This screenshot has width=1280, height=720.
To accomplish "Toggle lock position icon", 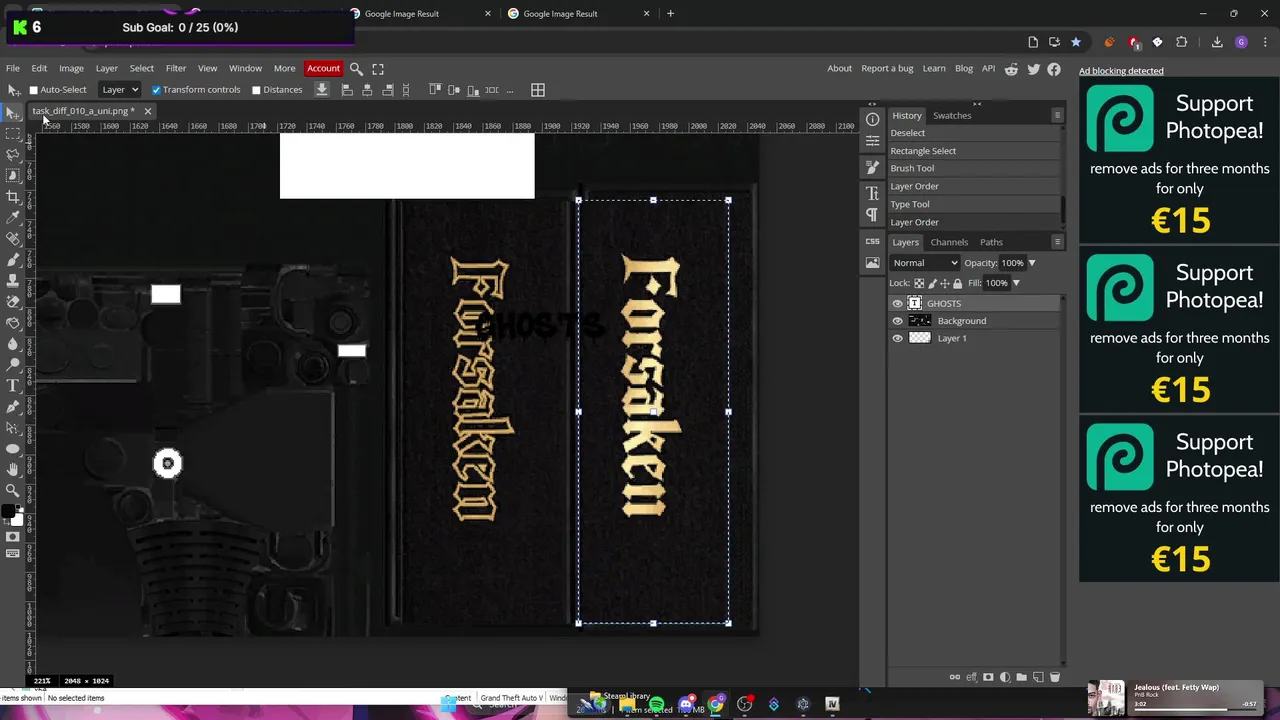I will tap(944, 283).
